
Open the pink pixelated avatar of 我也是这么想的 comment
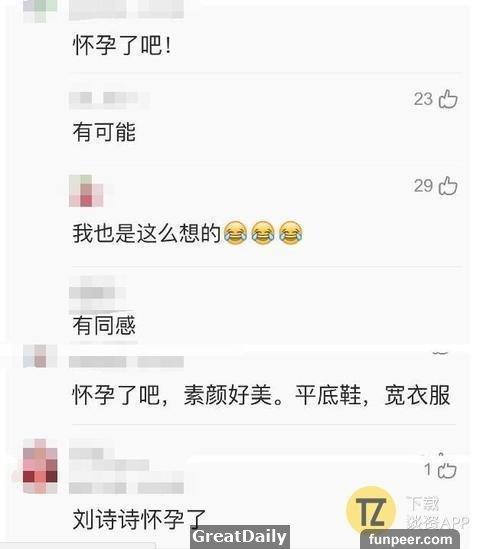click(86, 191)
